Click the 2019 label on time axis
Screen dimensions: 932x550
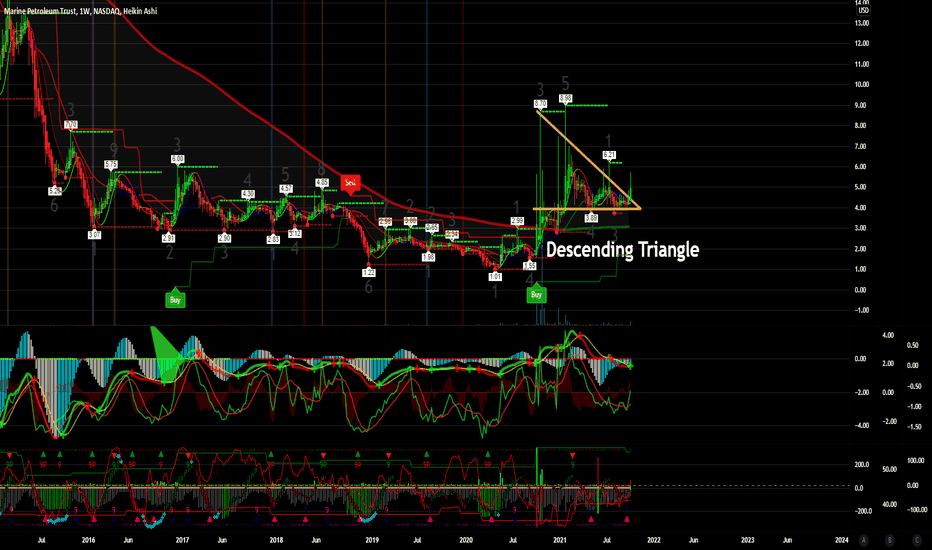[x=372, y=540]
